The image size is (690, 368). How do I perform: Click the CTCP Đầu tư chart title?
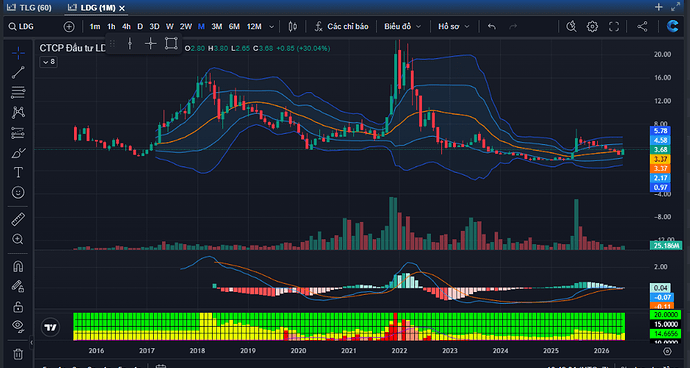pyautogui.click(x=73, y=48)
